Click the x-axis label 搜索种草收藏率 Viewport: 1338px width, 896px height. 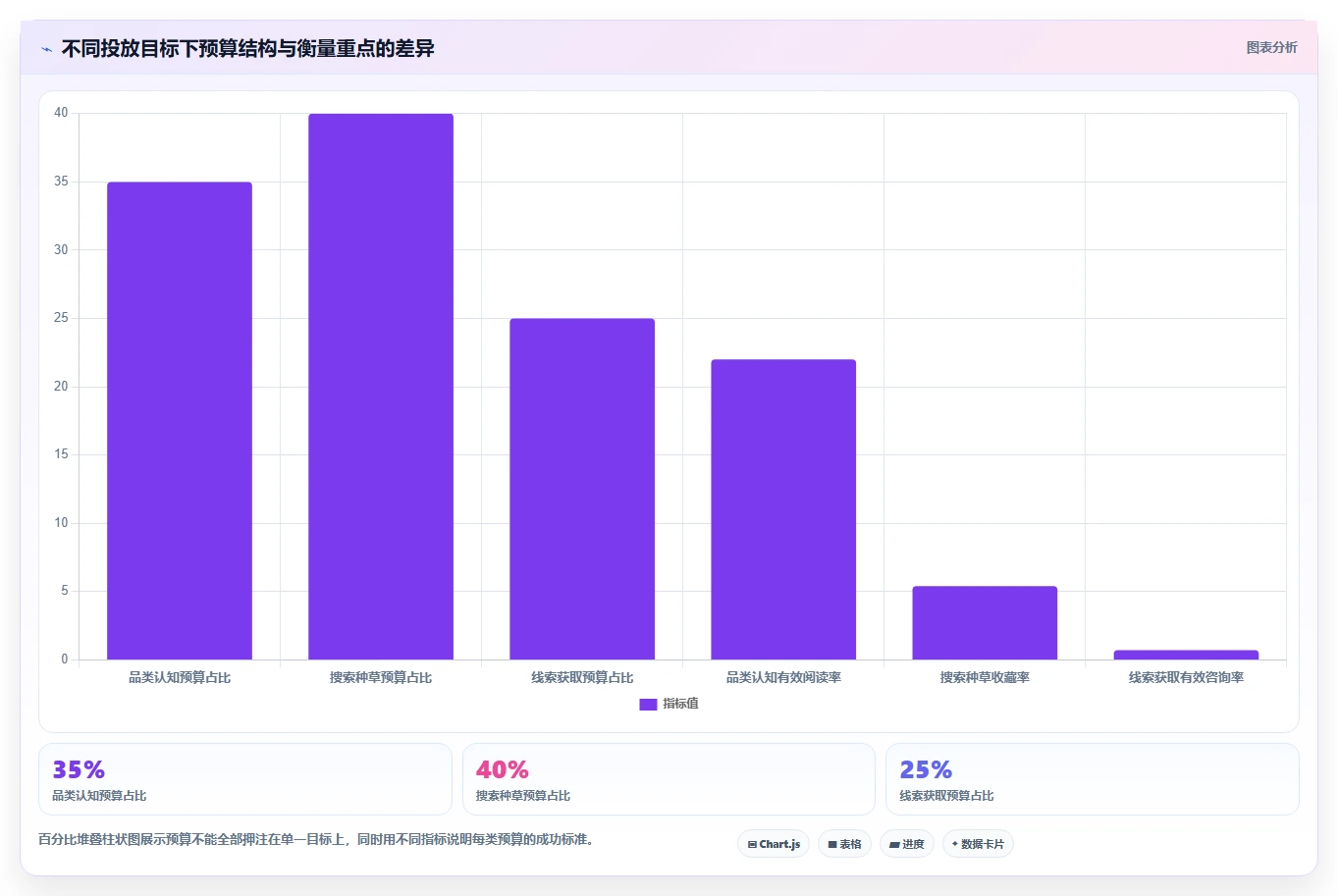[x=985, y=677]
